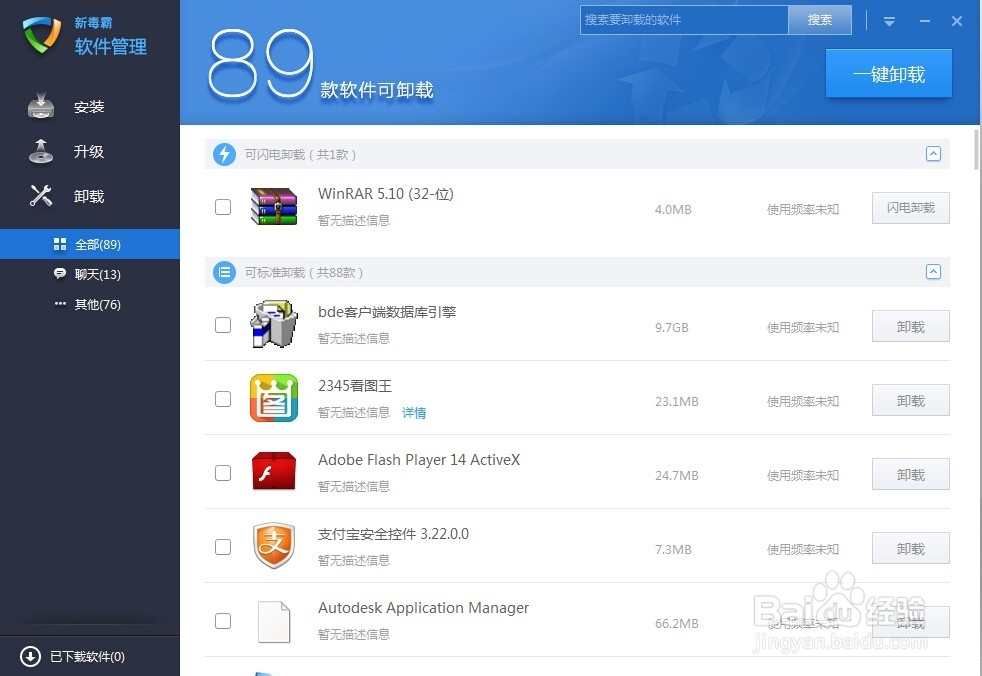Image resolution: width=982 pixels, height=676 pixels.
Task: Go to the 安装 section
Action: click(89, 107)
